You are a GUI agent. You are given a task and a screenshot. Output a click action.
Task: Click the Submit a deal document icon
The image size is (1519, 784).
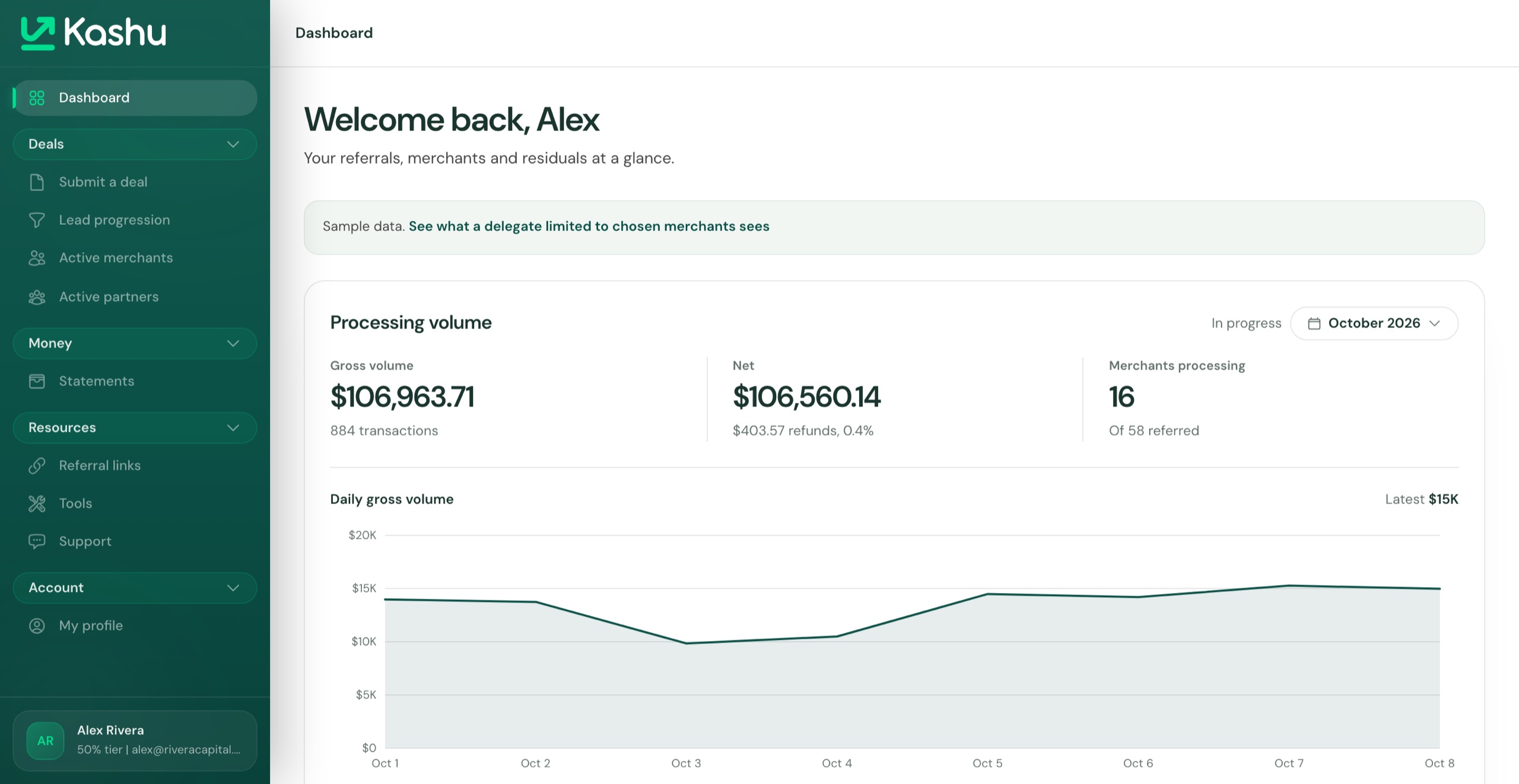pos(37,182)
